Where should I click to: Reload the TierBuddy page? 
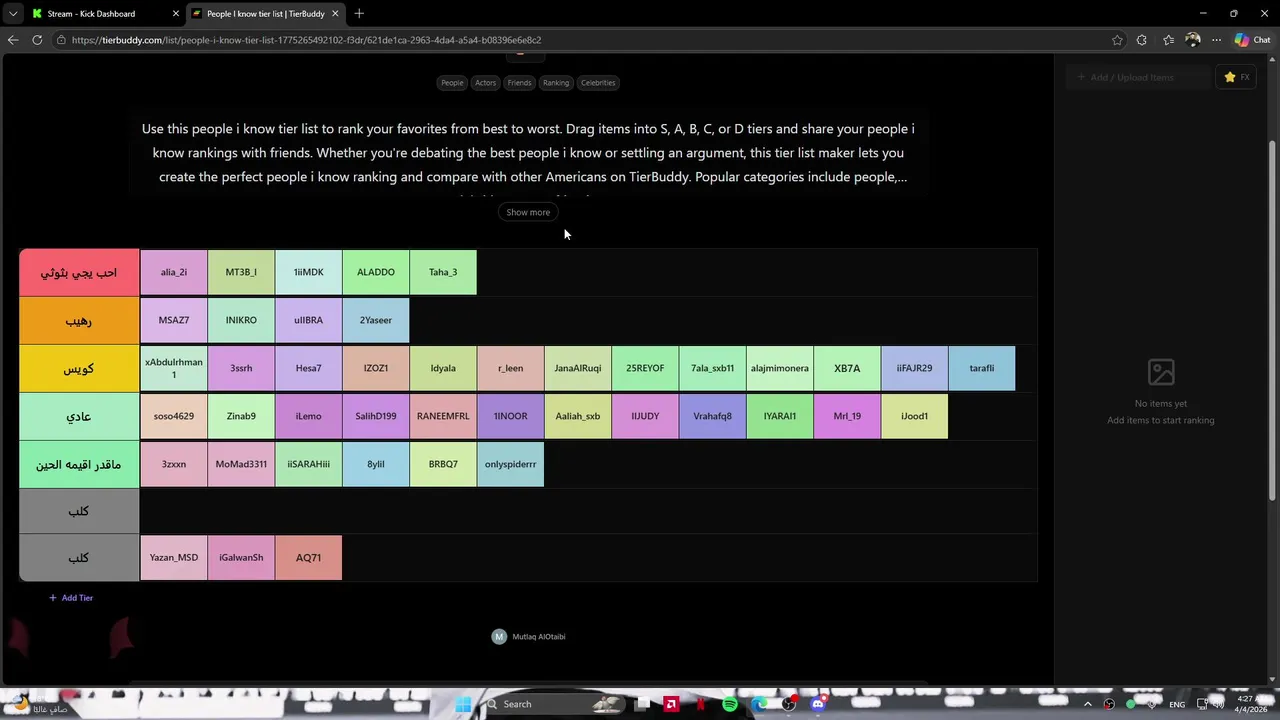[x=37, y=40]
